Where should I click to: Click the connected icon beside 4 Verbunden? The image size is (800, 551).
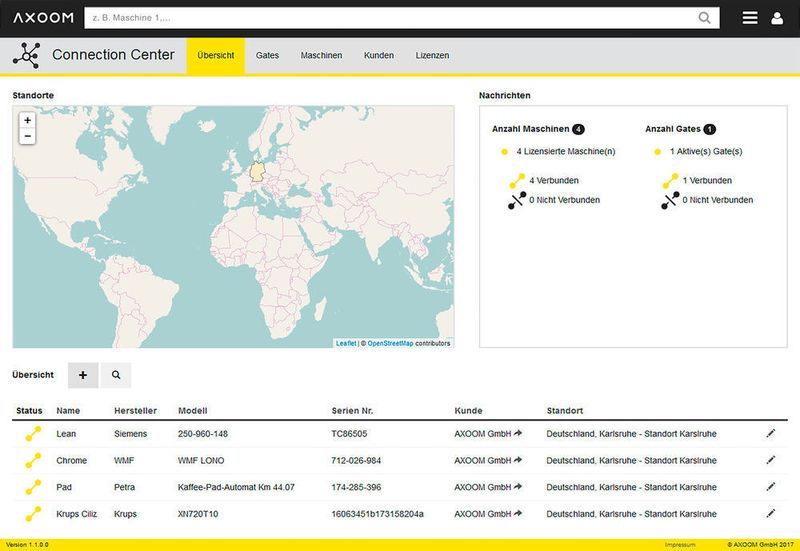517,181
